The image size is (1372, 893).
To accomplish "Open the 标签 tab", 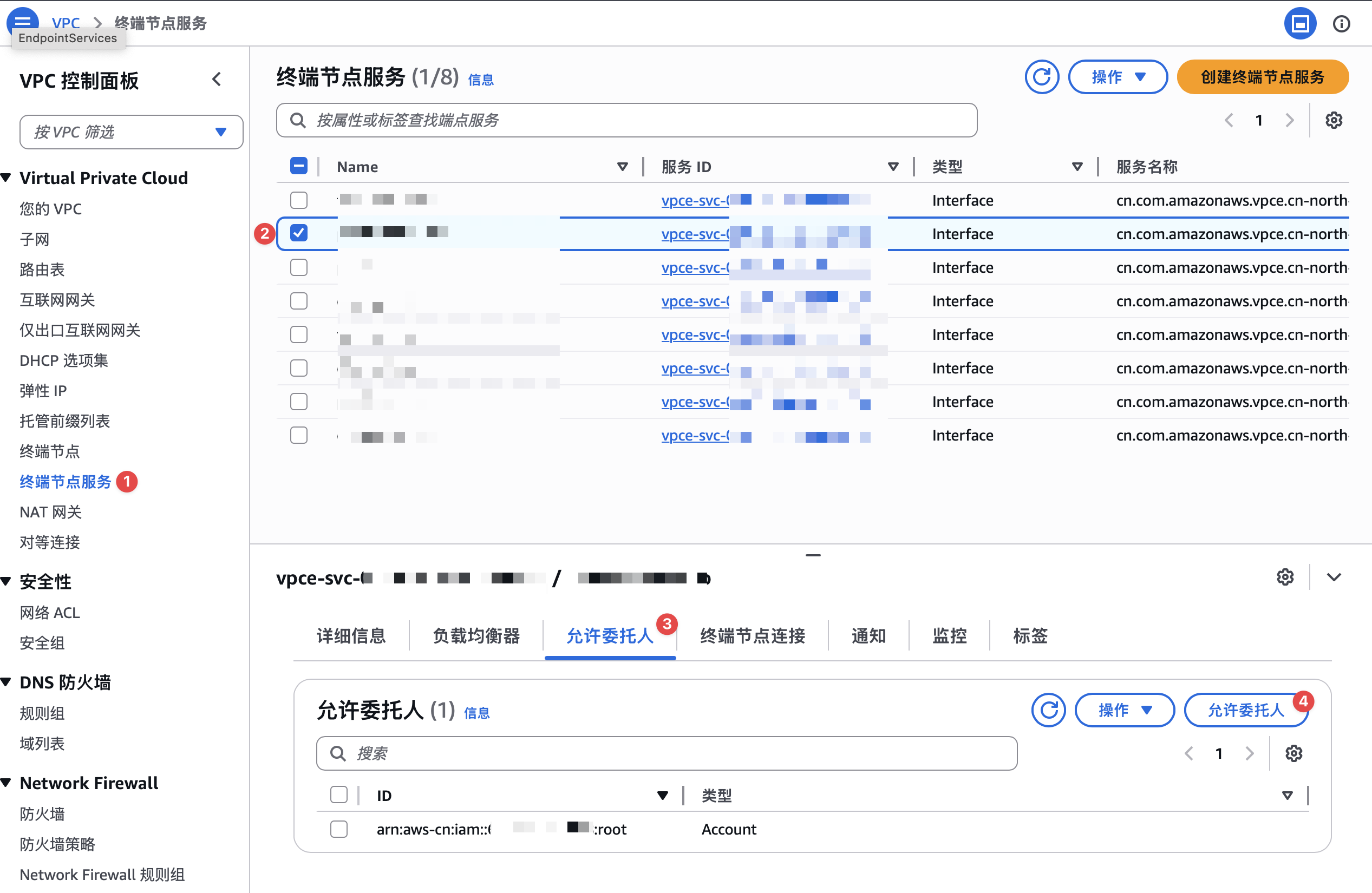I will point(1030,635).
